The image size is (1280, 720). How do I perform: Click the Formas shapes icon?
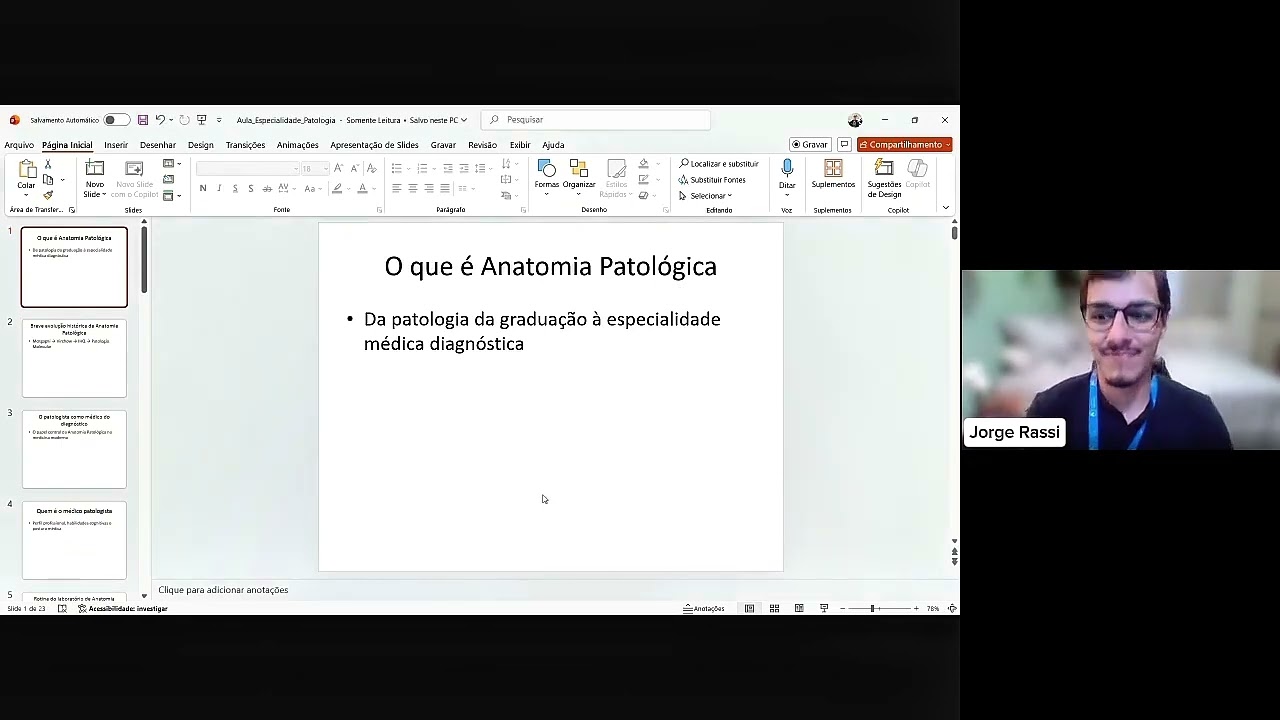pos(546,168)
